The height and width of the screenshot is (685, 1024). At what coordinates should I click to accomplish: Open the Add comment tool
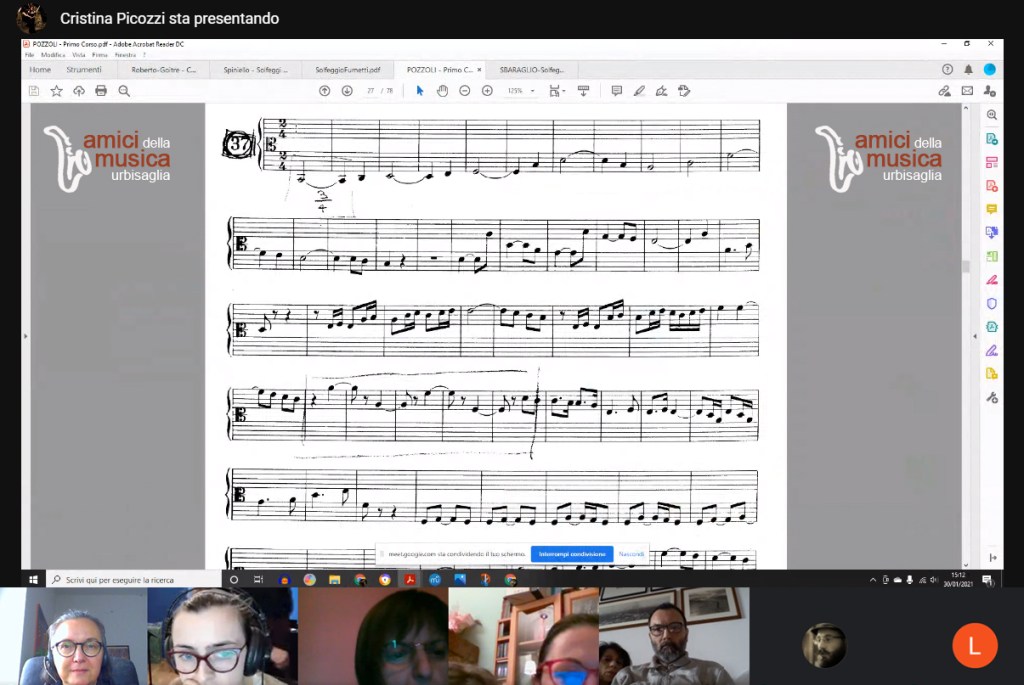(616, 91)
